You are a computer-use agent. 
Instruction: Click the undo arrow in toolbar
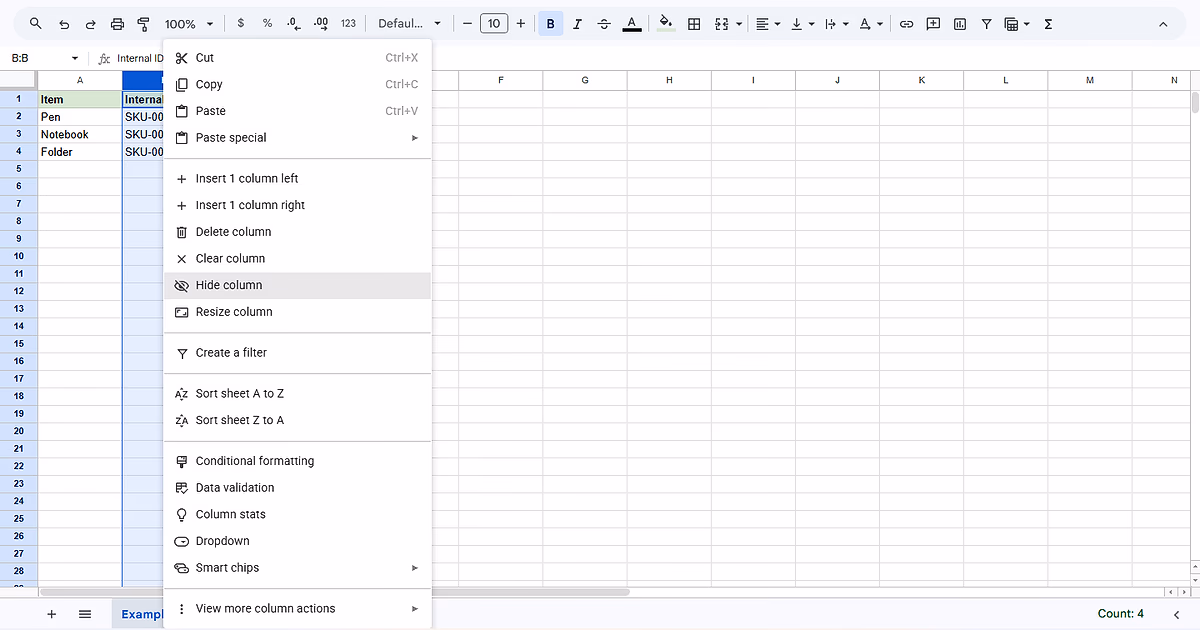[x=64, y=24]
